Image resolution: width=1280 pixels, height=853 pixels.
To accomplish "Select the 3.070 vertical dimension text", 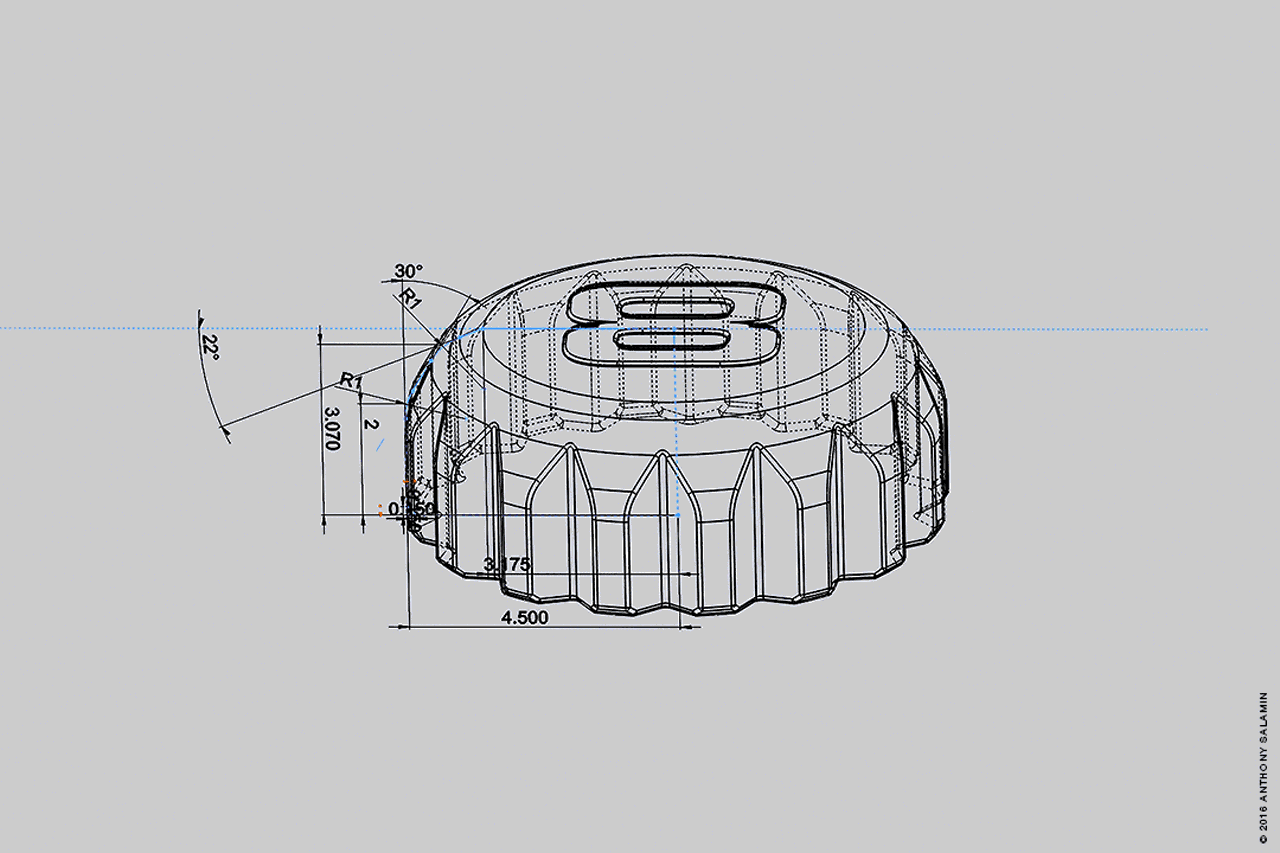I will 332,428.
